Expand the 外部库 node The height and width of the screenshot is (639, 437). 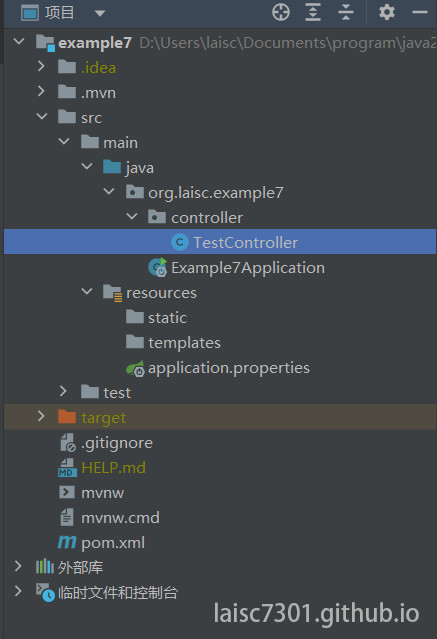18,566
